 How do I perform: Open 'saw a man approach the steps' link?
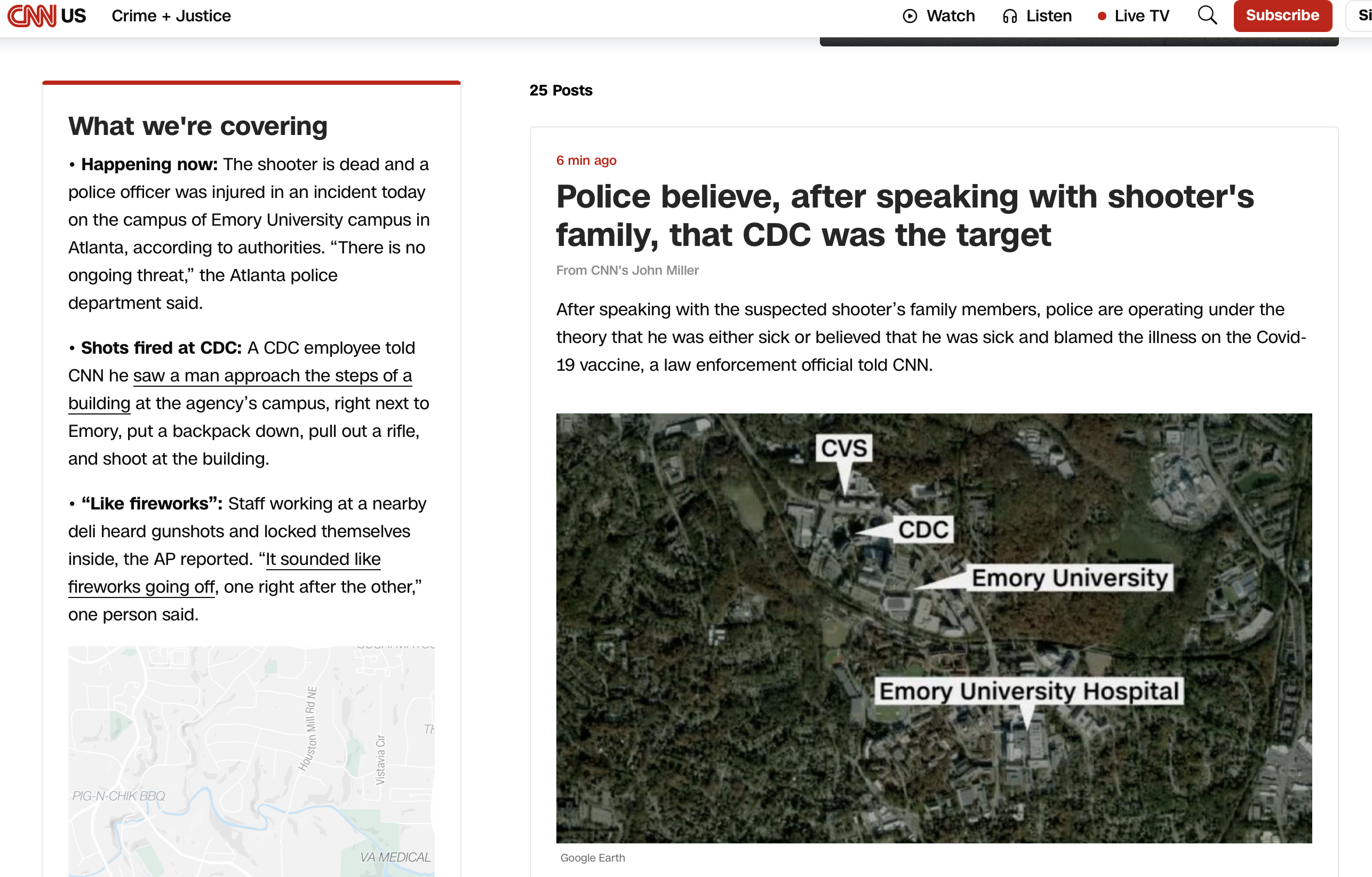272,376
